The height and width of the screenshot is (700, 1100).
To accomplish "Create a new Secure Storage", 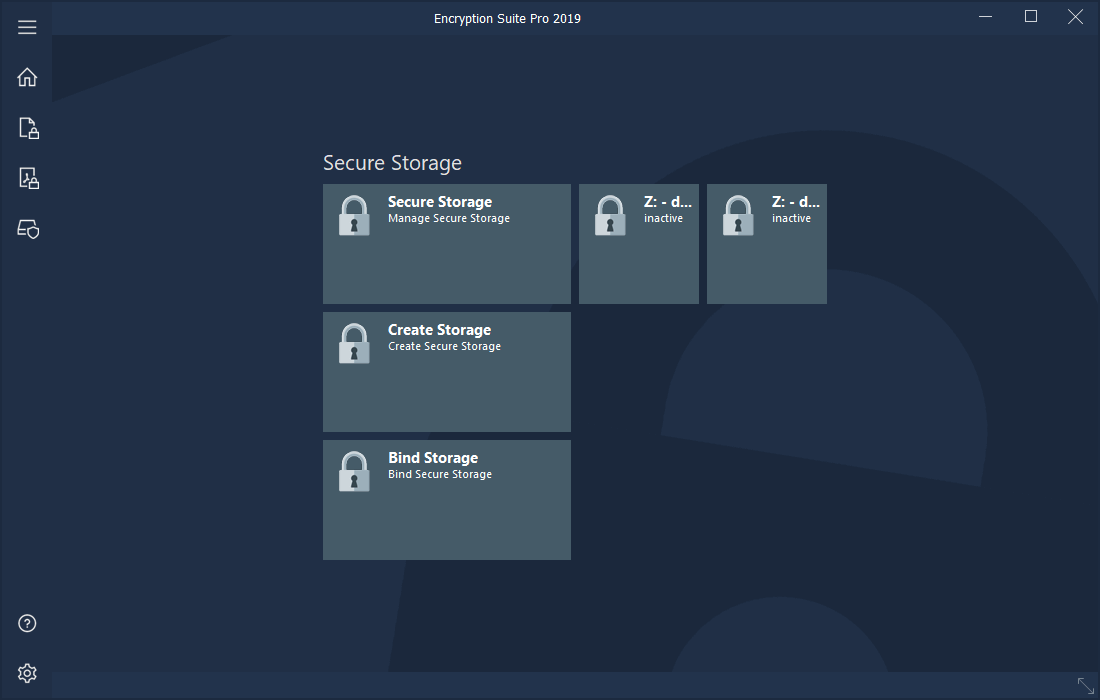I will [x=446, y=372].
